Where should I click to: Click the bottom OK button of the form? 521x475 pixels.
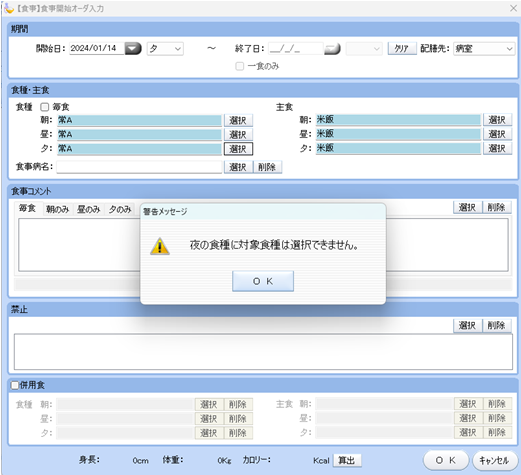click(446, 460)
